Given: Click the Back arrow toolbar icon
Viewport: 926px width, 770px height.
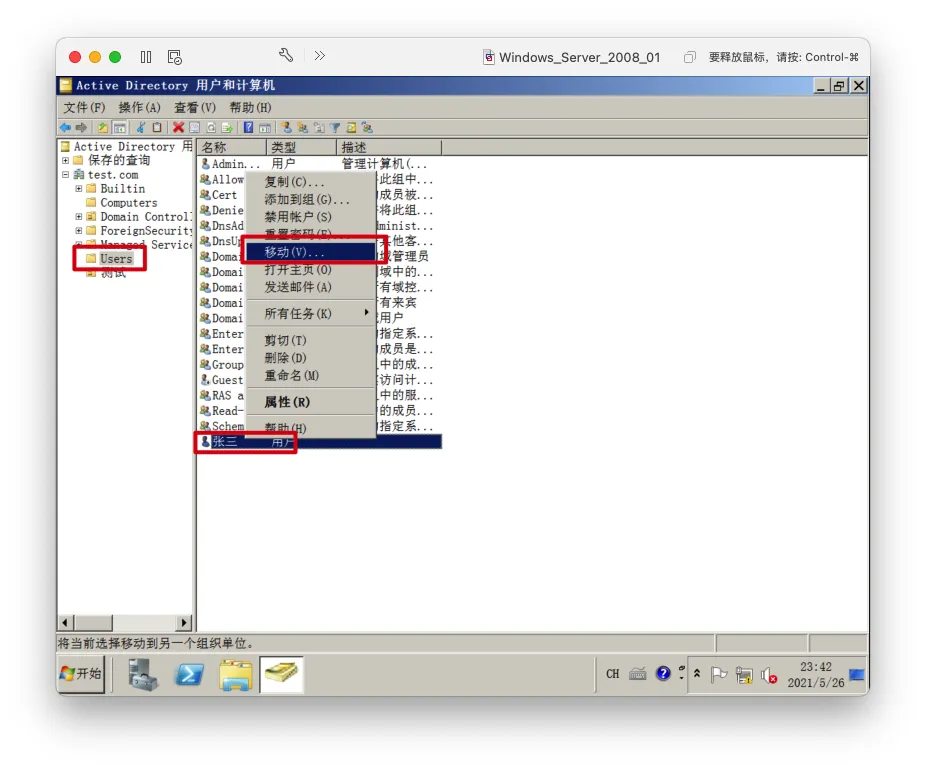Looking at the screenshot, I should coord(65,128).
